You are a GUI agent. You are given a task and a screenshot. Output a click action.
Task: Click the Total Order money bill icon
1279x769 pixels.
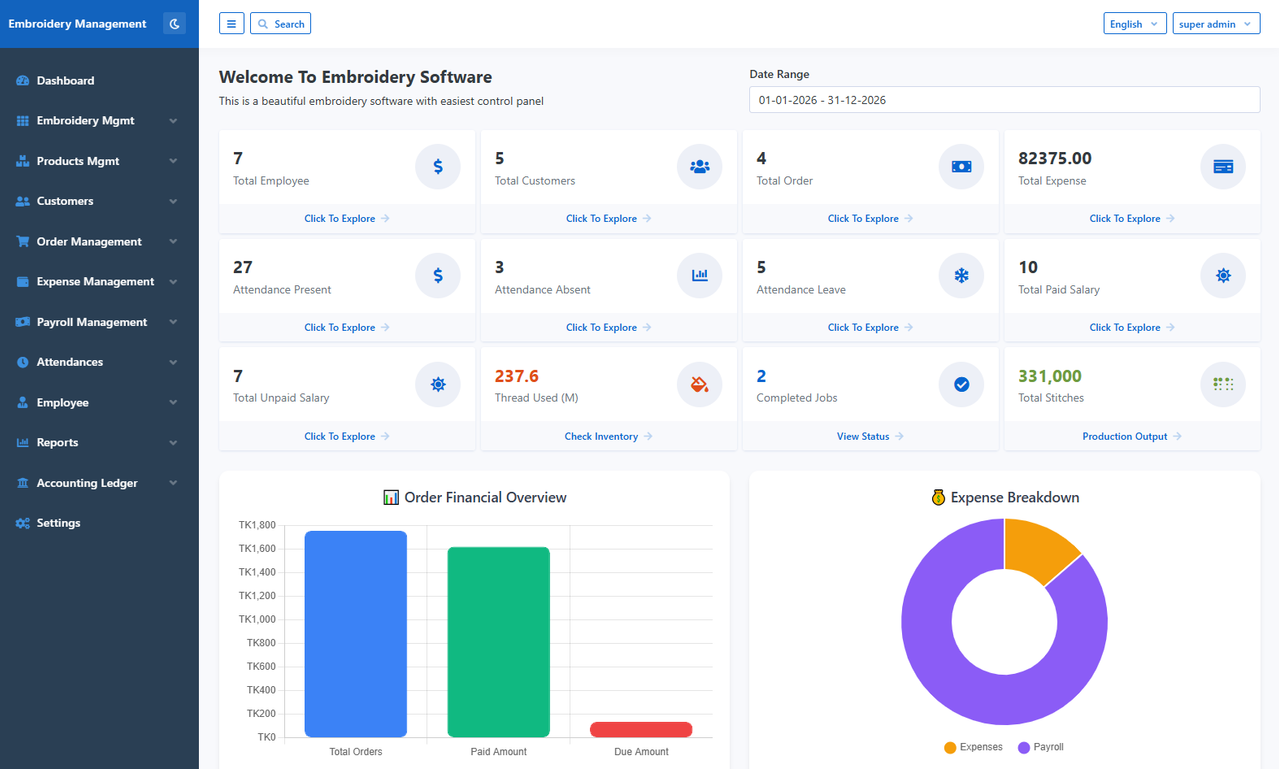tap(961, 167)
